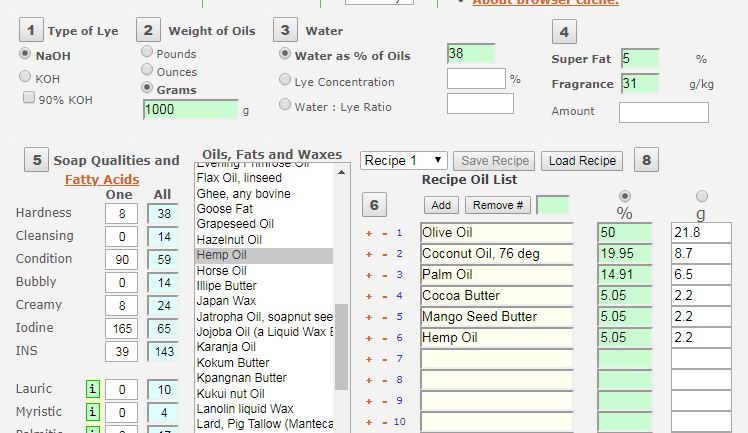The width and height of the screenshot is (748, 433).
Task: Select Jojoba Oil in the oils list
Action: (x=264, y=332)
